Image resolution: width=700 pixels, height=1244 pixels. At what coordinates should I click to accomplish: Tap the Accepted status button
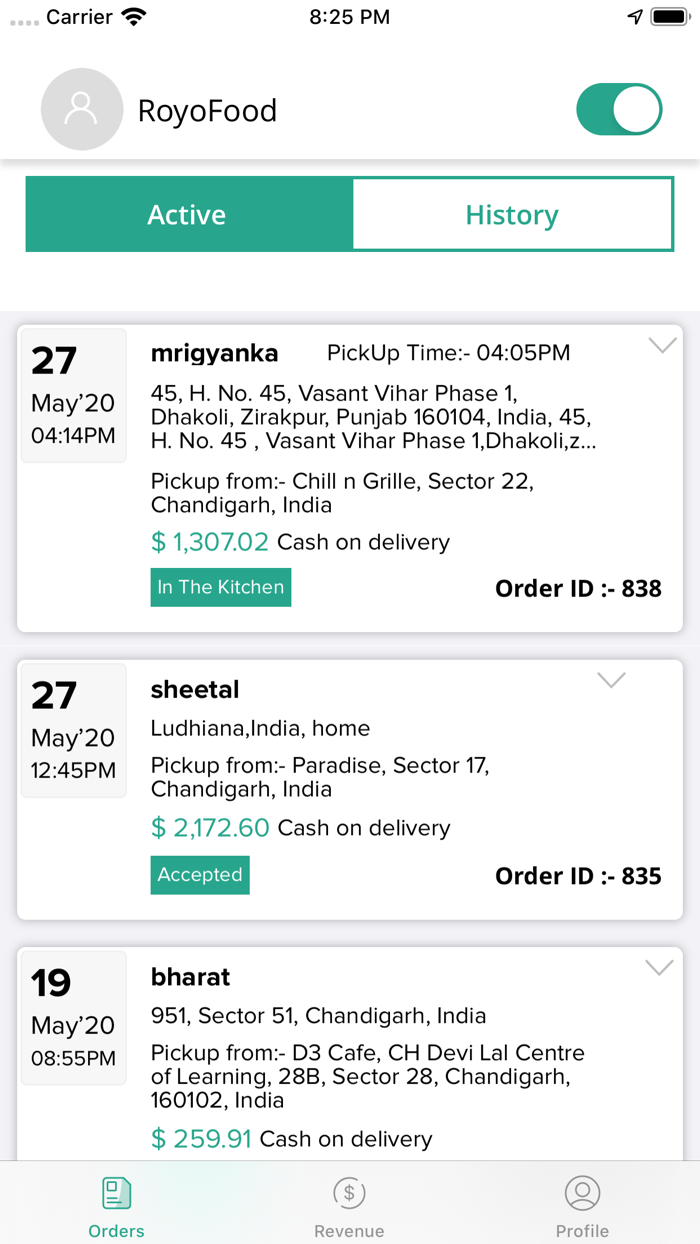point(200,874)
